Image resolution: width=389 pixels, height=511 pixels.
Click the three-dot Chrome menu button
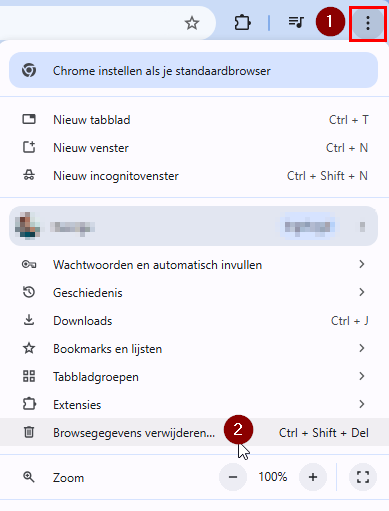coord(368,23)
